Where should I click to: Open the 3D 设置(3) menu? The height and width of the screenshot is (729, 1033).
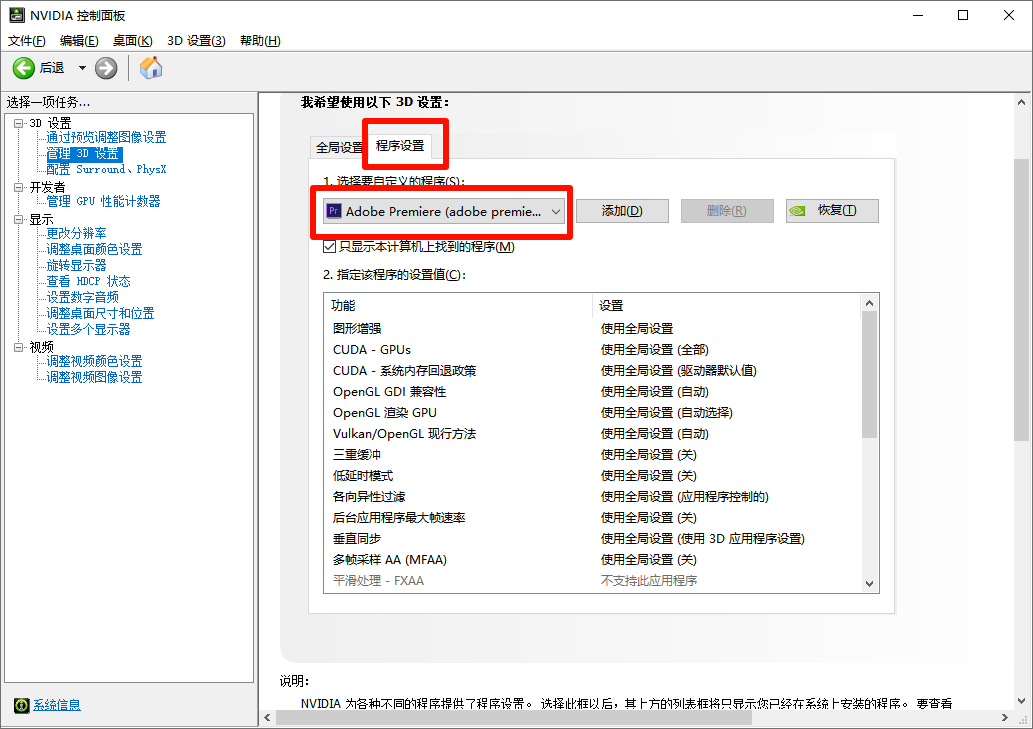[196, 41]
